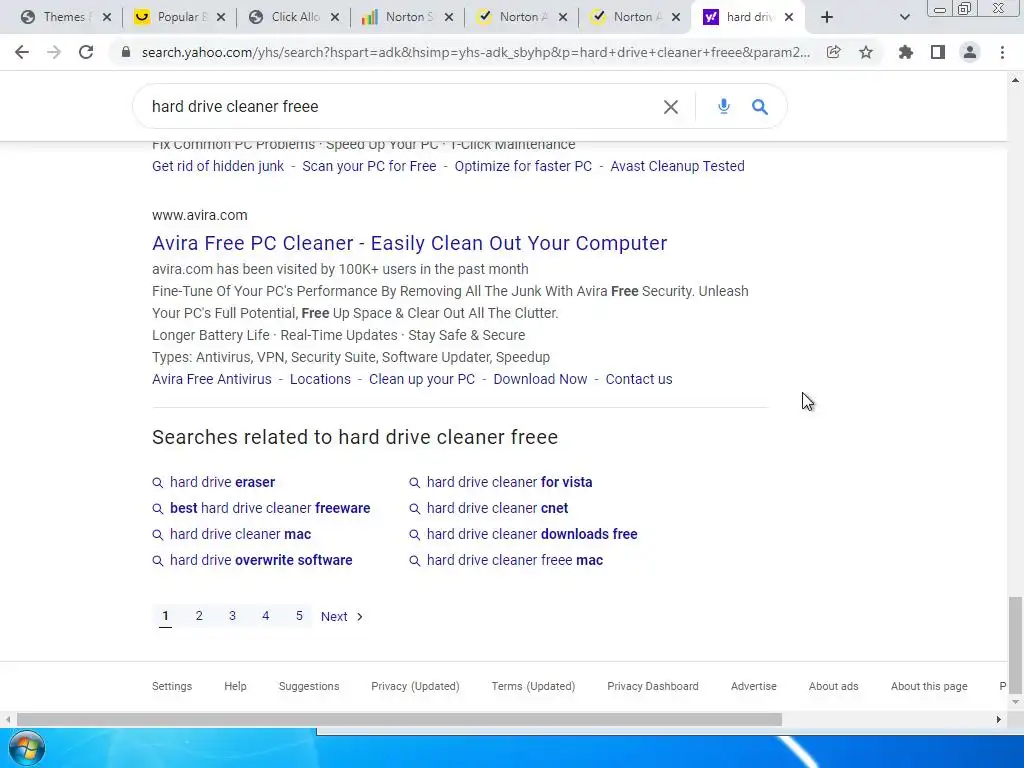Click the address bar URL
The height and width of the screenshot is (768, 1024).
(x=475, y=52)
